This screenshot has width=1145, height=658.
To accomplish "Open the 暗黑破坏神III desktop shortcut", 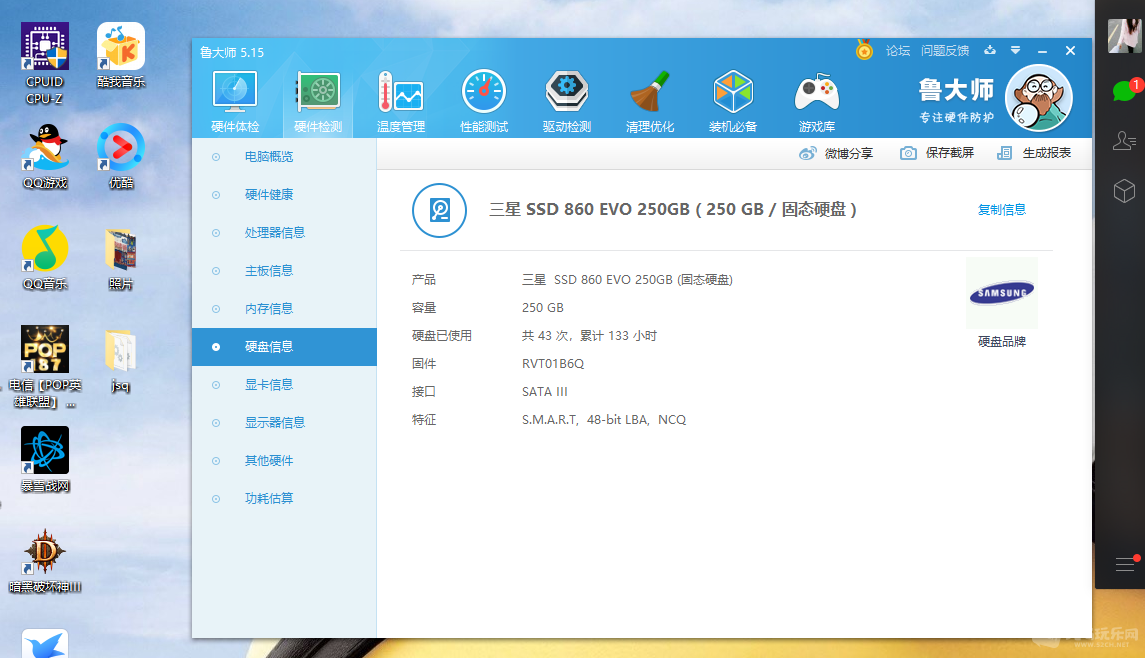I will (45, 561).
